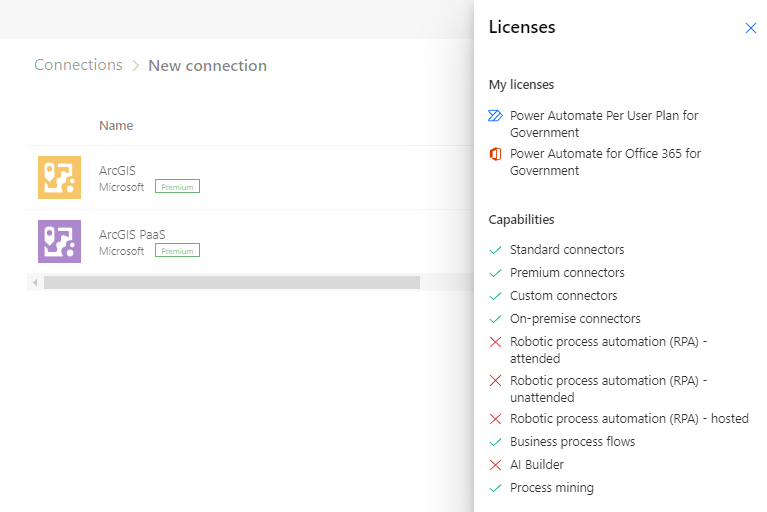Close the Licenses panel
The width and height of the screenshot is (767, 512).
point(751,28)
